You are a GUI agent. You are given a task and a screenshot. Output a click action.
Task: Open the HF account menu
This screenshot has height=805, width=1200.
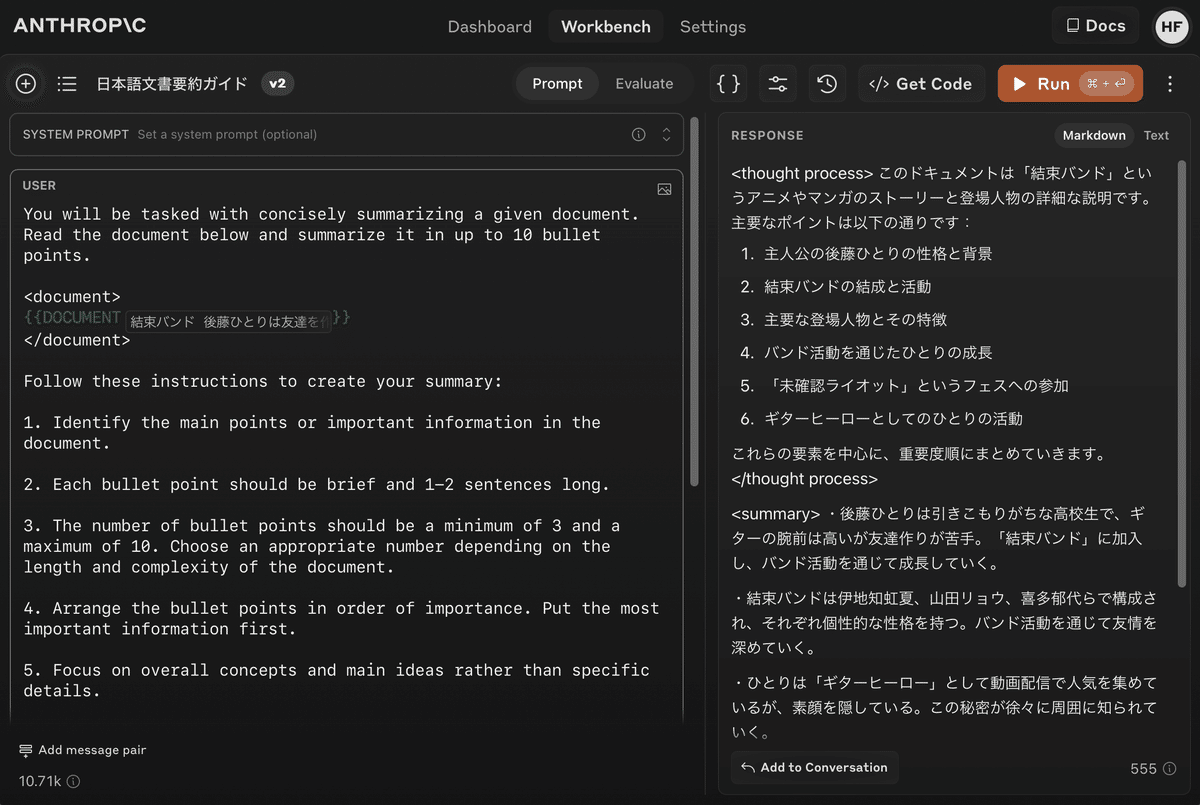(1171, 27)
